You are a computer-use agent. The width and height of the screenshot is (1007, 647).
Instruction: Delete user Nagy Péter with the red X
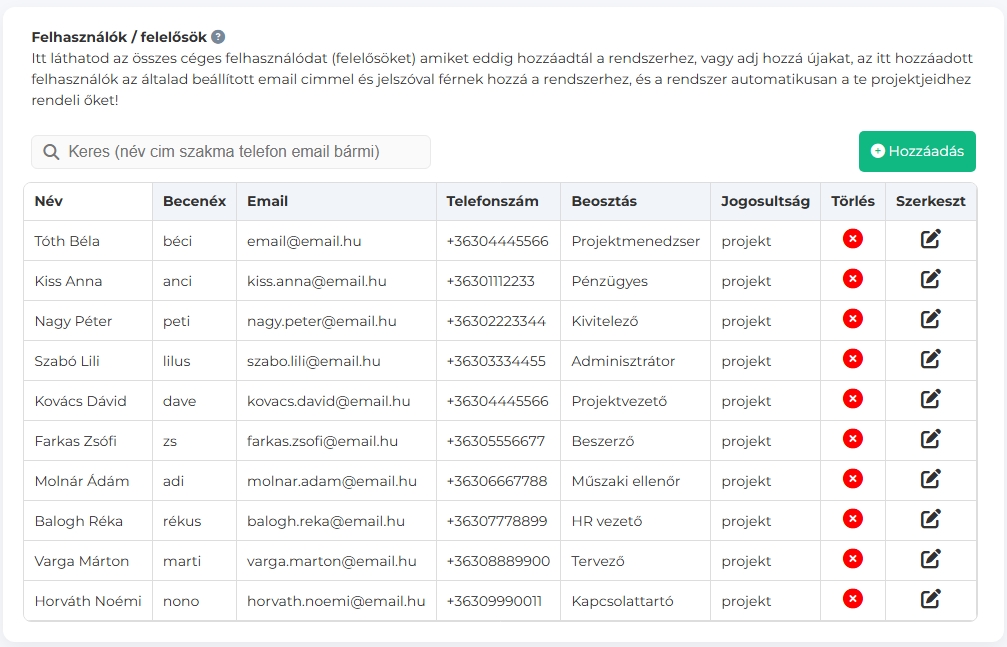click(852, 319)
